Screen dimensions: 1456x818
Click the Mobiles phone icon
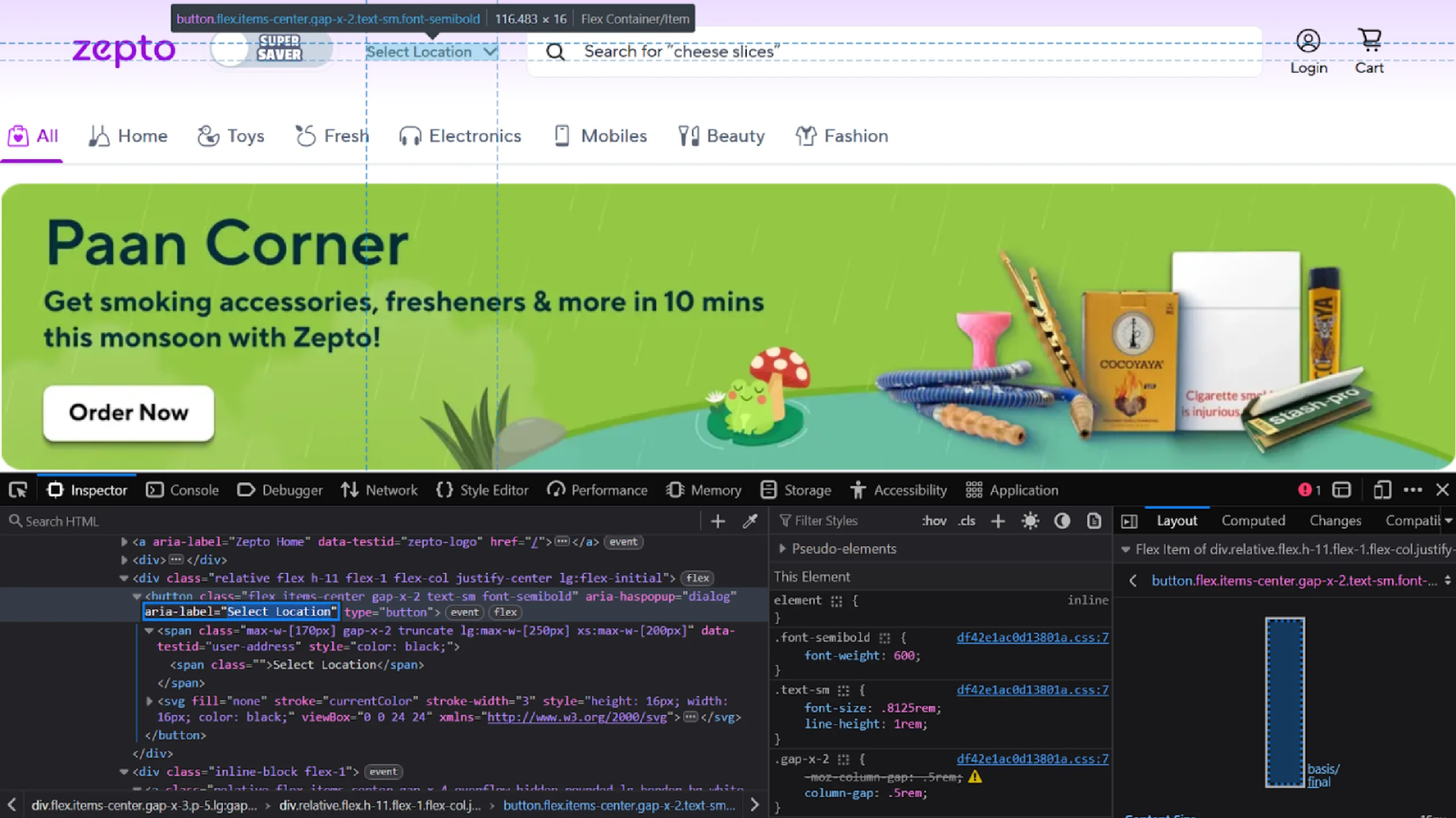tap(561, 136)
